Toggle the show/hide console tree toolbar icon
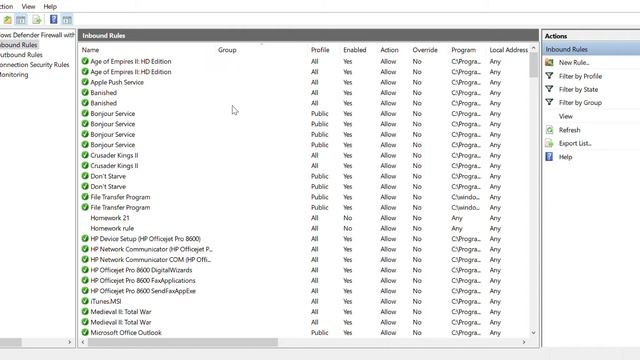The width and height of the screenshot is (640, 360). click(21, 20)
